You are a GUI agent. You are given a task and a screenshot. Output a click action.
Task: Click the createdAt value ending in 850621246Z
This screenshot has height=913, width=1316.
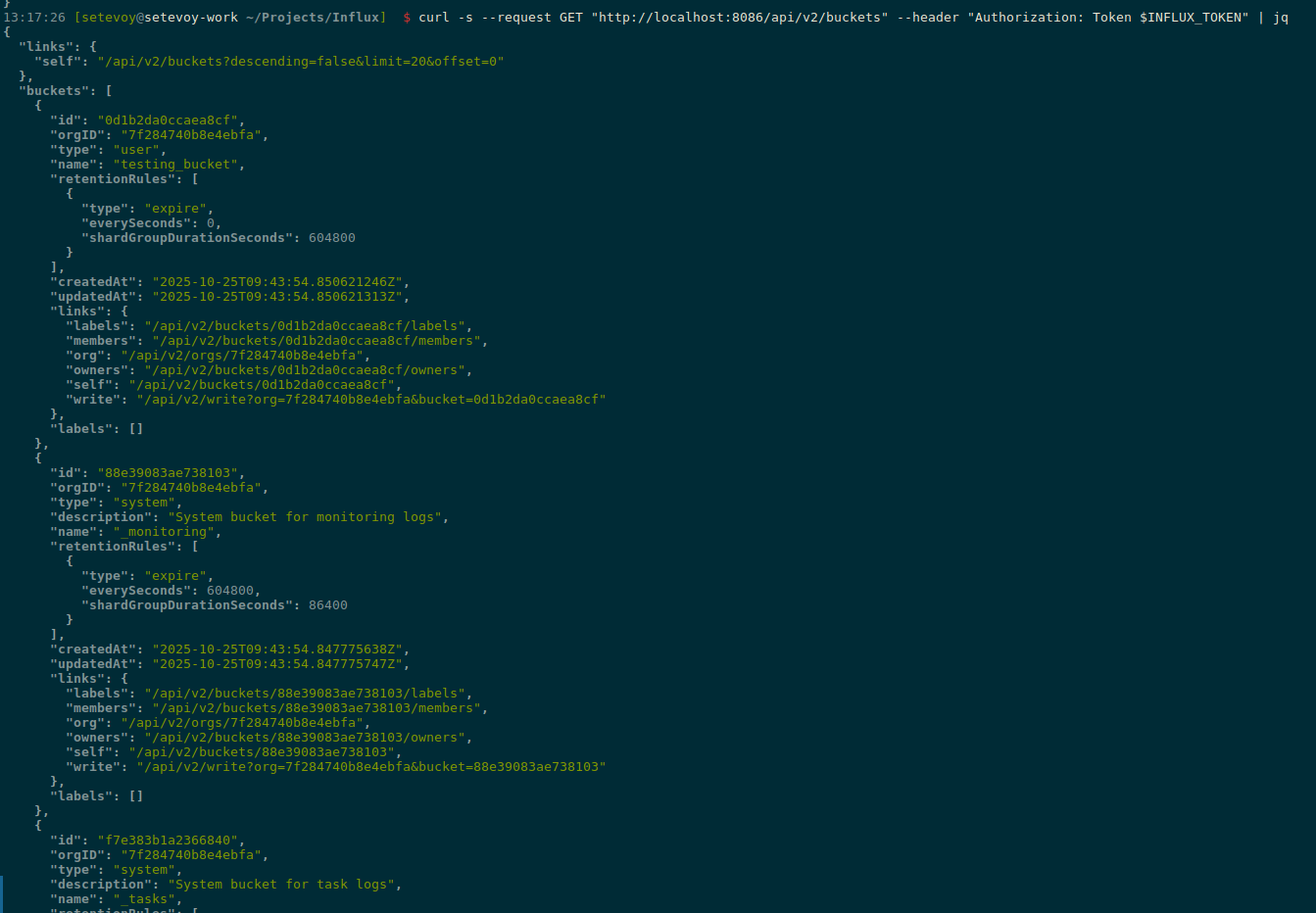tap(280, 282)
